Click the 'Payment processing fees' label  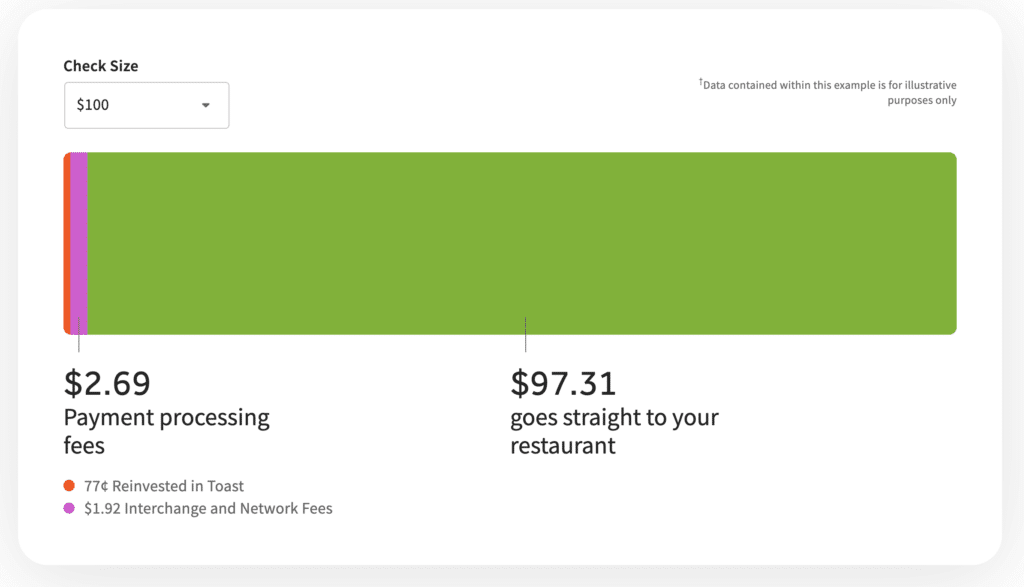click(x=166, y=431)
